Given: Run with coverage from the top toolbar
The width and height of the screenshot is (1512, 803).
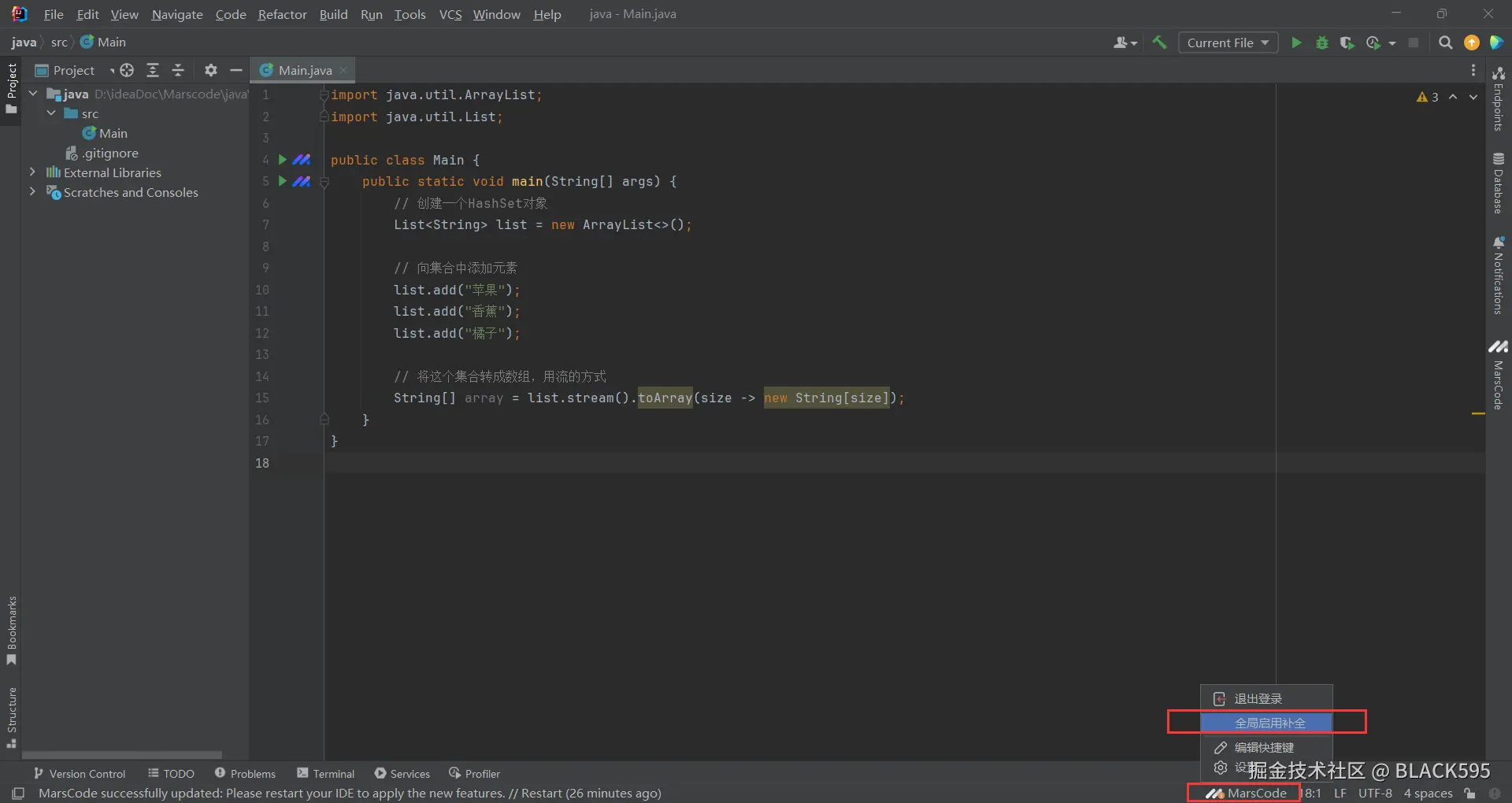Looking at the screenshot, I should [x=1347, y=43].
